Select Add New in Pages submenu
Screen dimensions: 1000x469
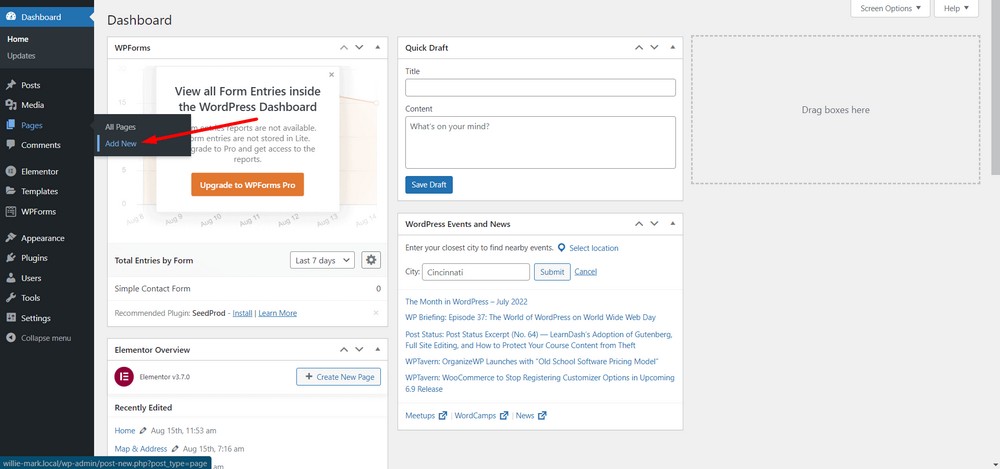[121, 144]
